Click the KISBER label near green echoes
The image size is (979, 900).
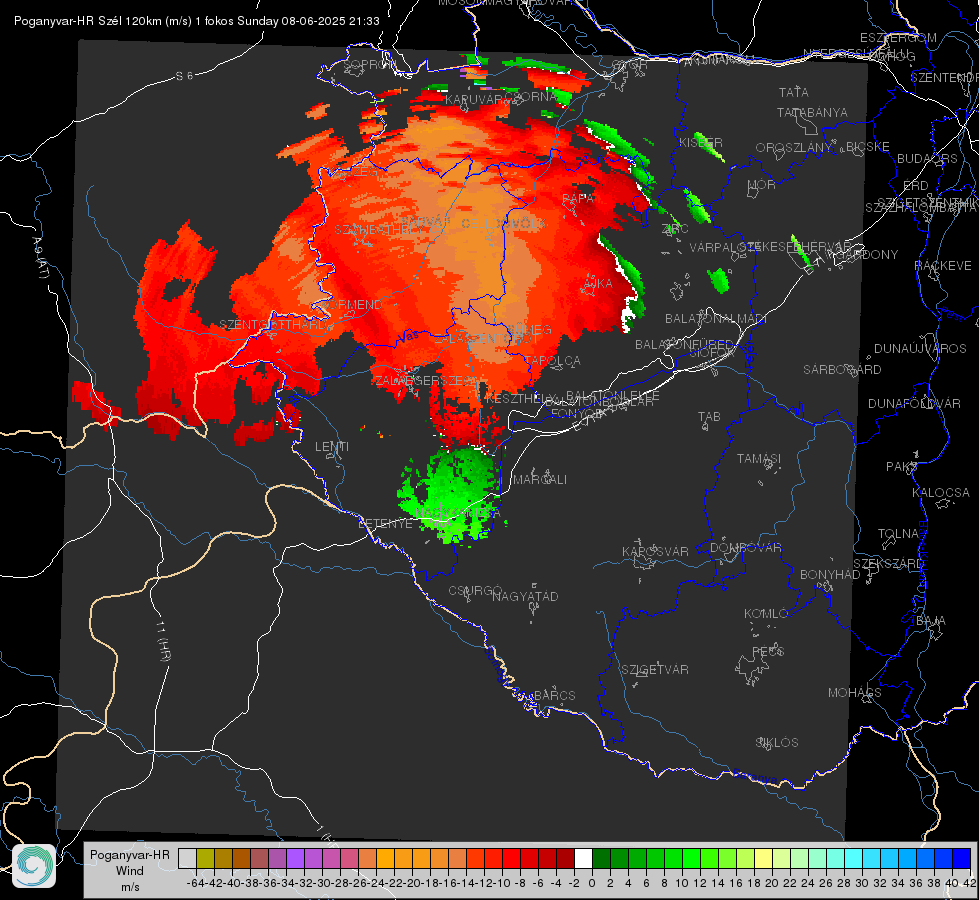(701, 143)
